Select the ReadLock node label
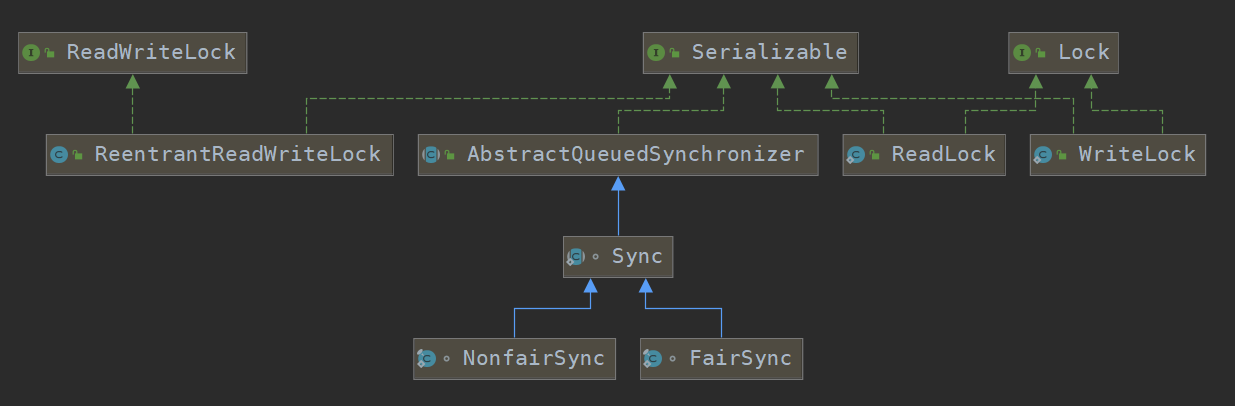The height and width of the screenshot is (406, 1235). tap(944, 155)
